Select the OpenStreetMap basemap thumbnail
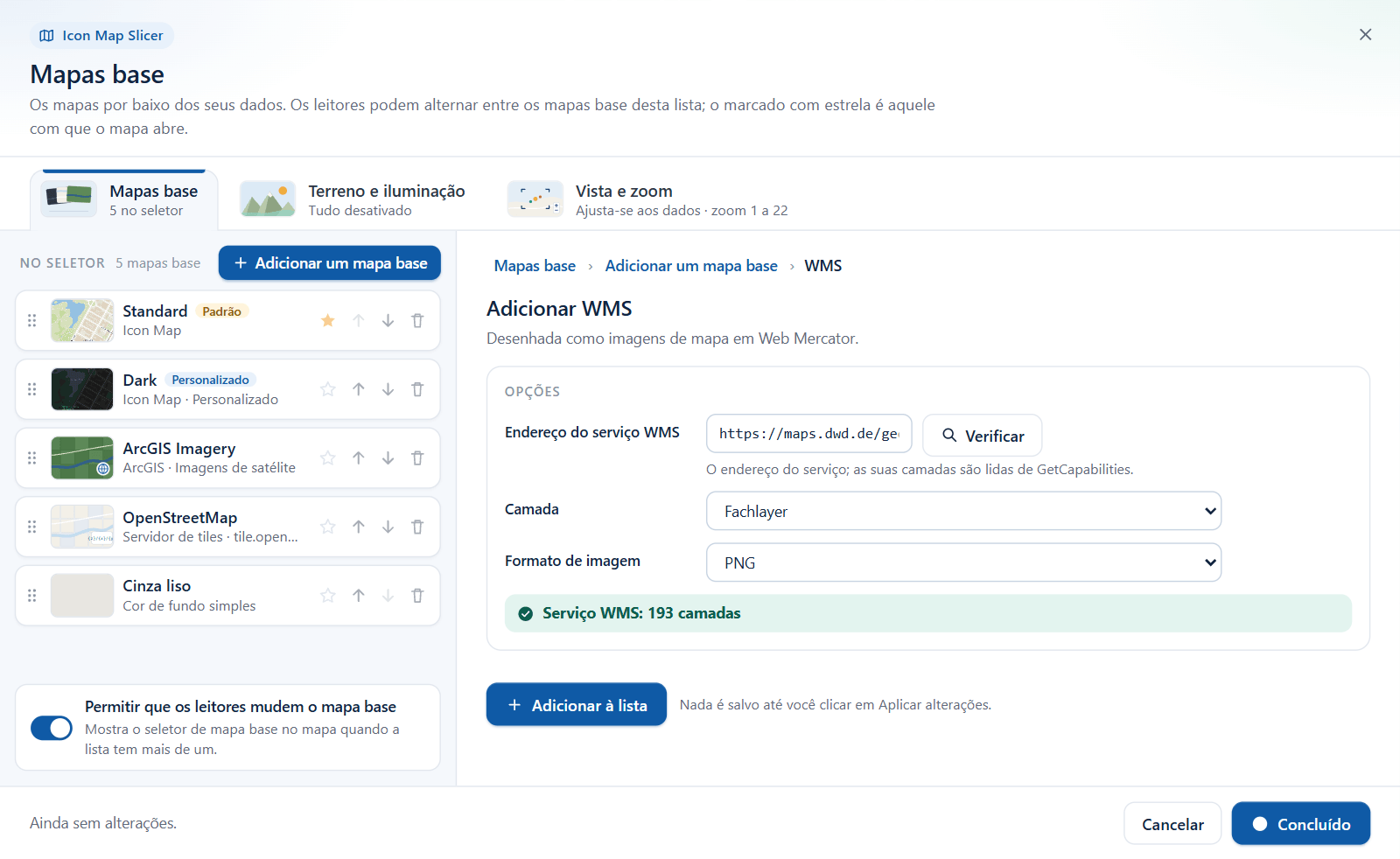This screenshot has width=1400, height=859. 82,527
